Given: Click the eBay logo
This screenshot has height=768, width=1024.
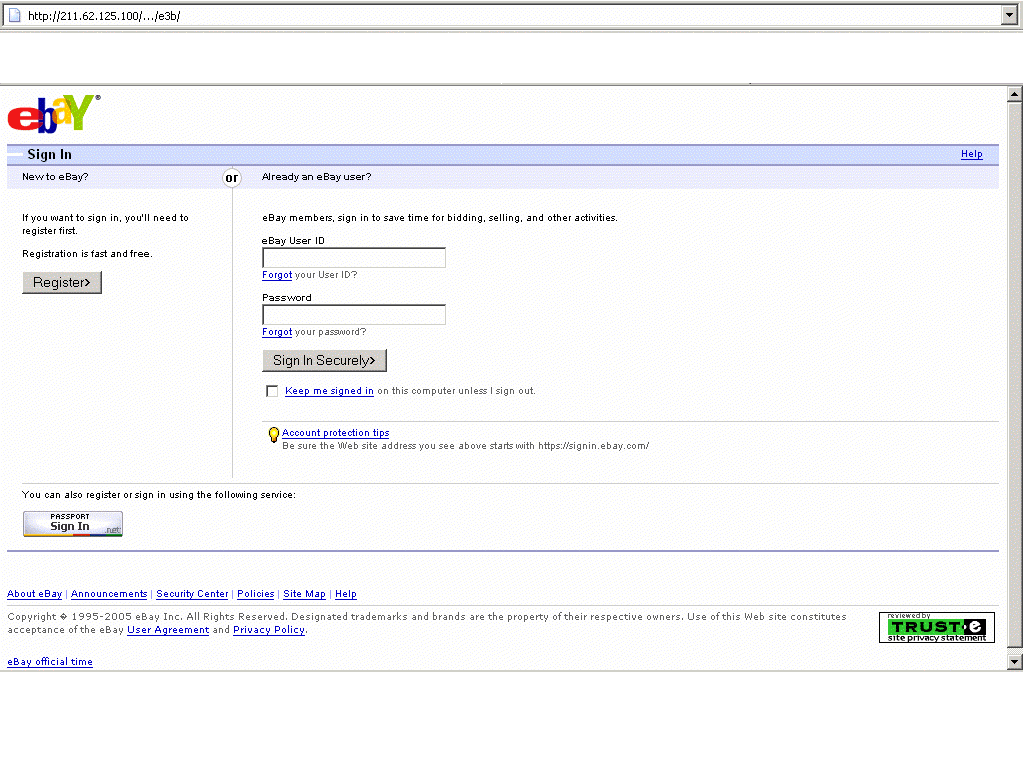Looking at the screenshot, I should 52,114.
